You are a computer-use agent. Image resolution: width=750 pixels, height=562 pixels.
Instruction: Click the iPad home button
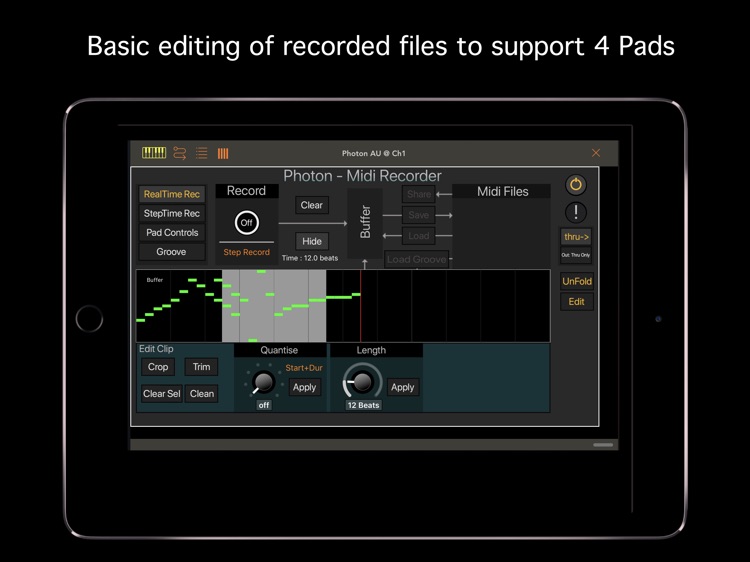(89, 319)
